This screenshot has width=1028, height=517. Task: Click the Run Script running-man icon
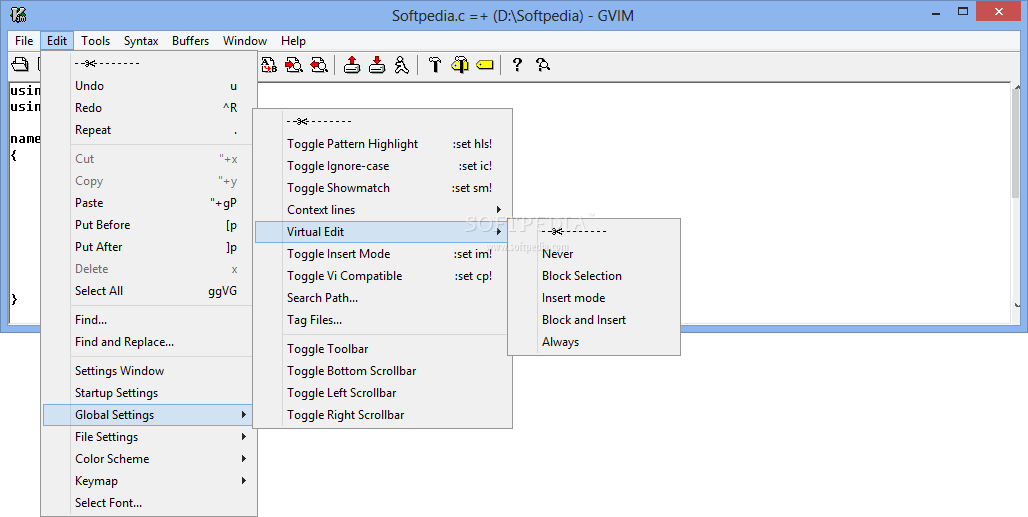point(402,64)
